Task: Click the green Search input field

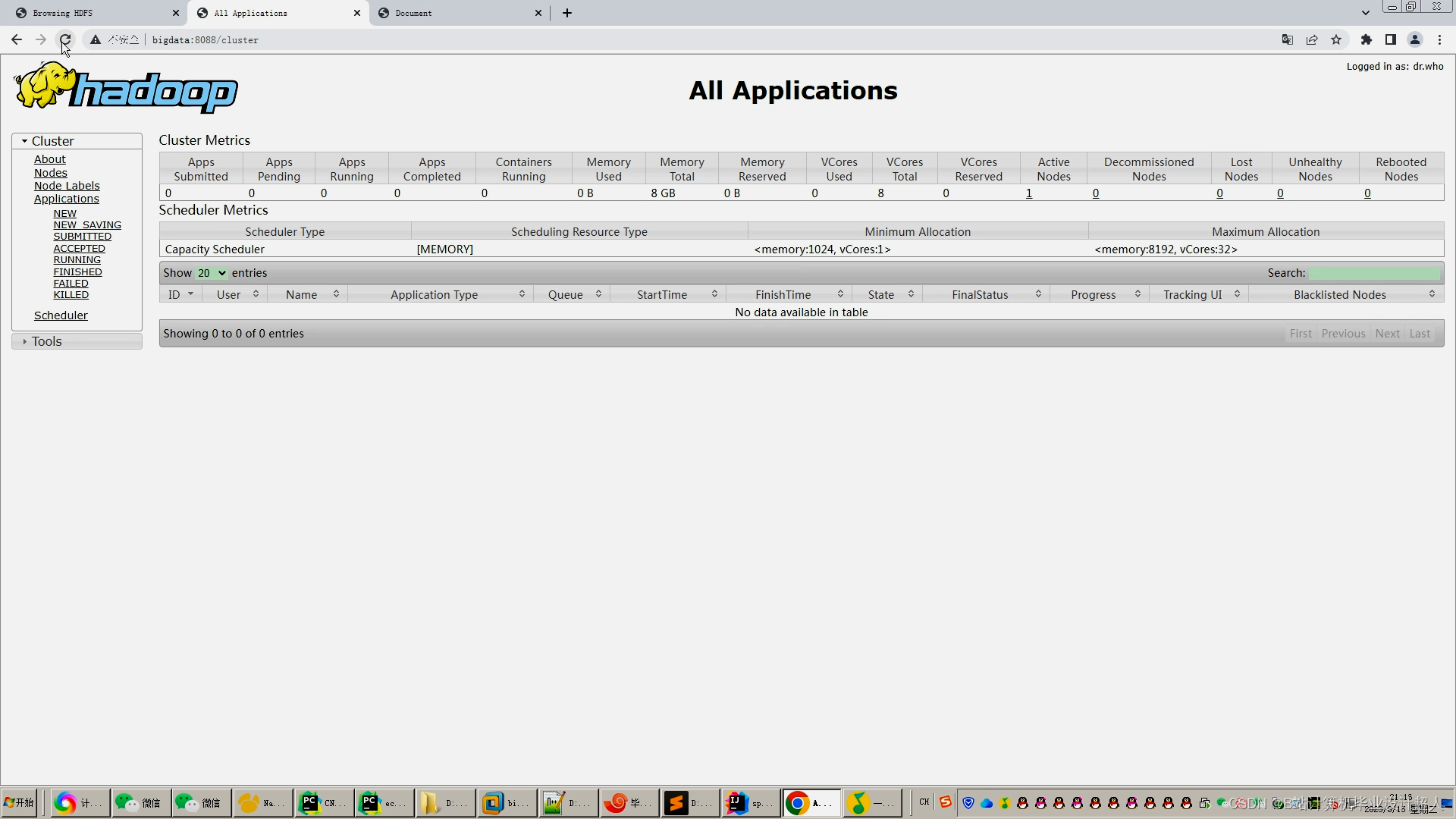Action: point(1374,273)
